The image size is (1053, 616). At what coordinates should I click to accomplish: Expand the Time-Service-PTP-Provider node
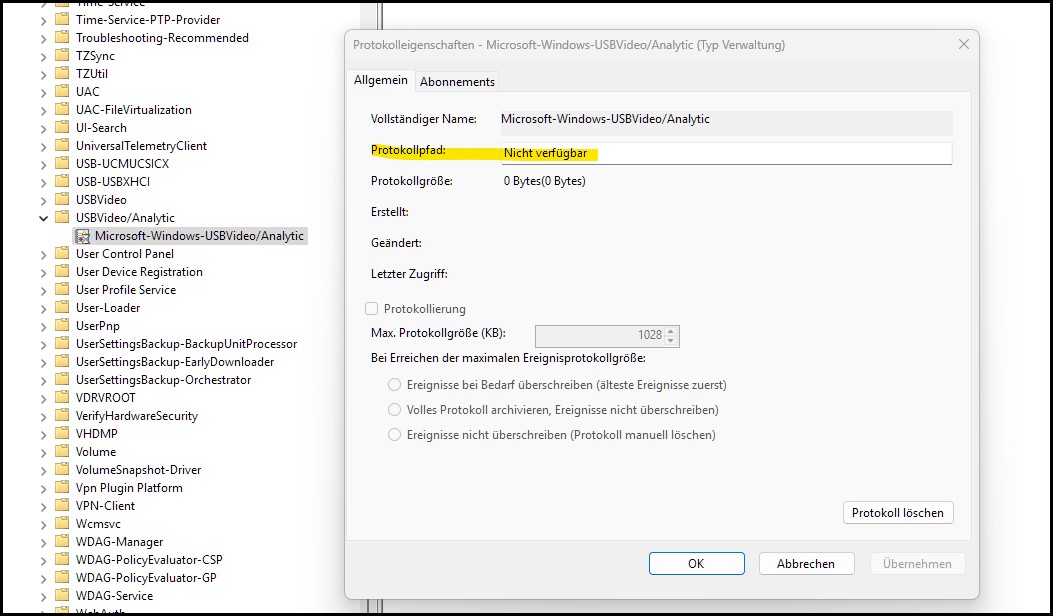(44, 20)
